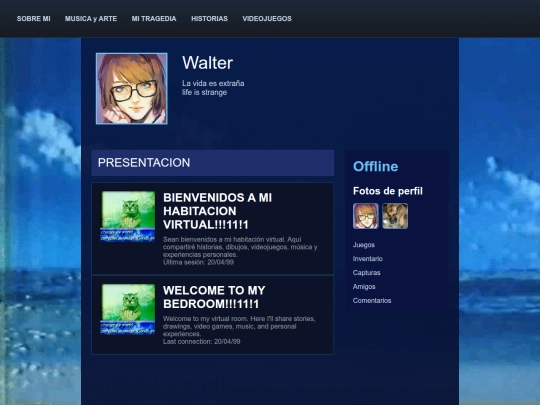Open the WELCOME TO MY BEDROOM title
Image resolution: width=540 pixels, height=405 pixels.
[214, 297]
